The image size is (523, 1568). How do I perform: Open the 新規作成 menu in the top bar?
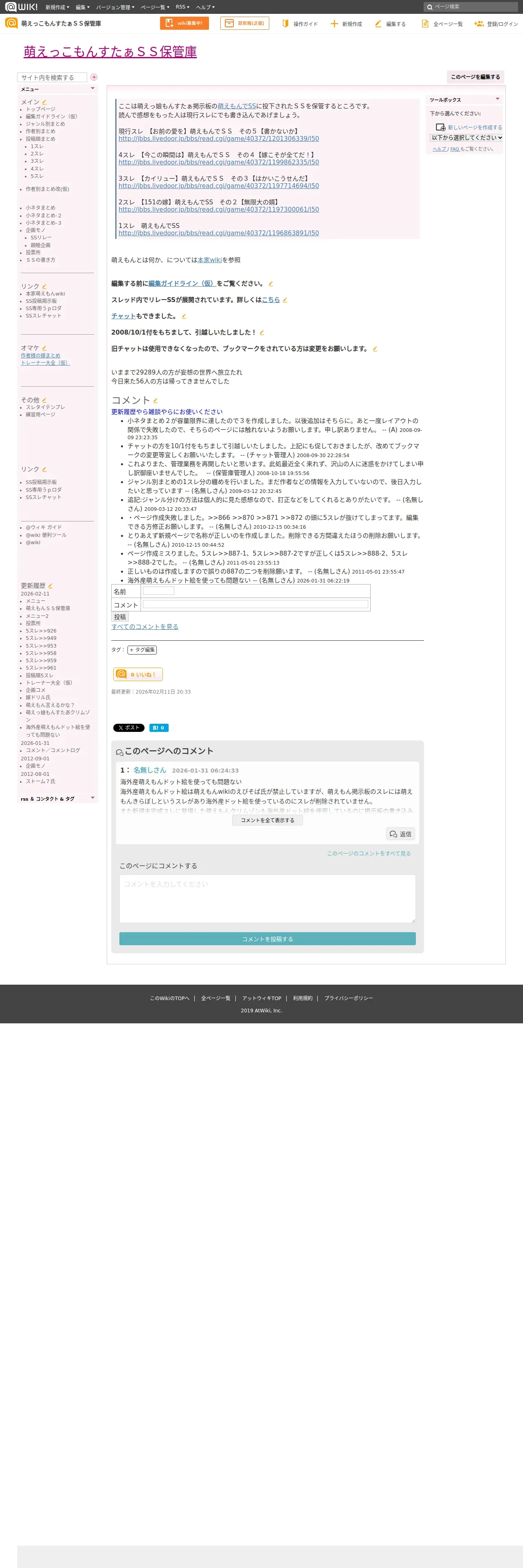(x=57, y=7)
